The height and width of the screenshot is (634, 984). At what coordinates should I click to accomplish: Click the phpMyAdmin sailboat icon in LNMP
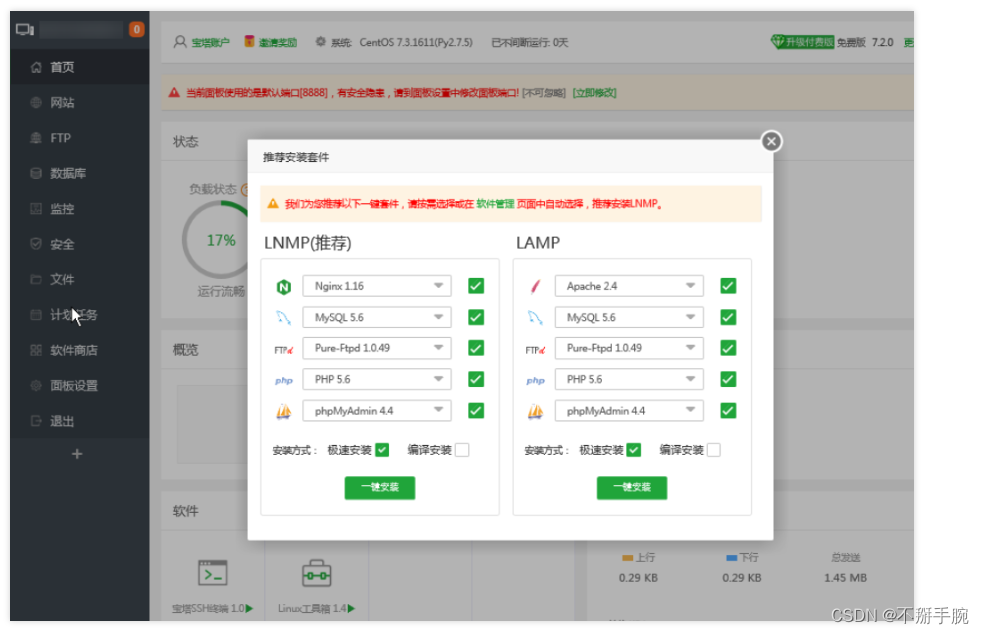pos(284,412)
